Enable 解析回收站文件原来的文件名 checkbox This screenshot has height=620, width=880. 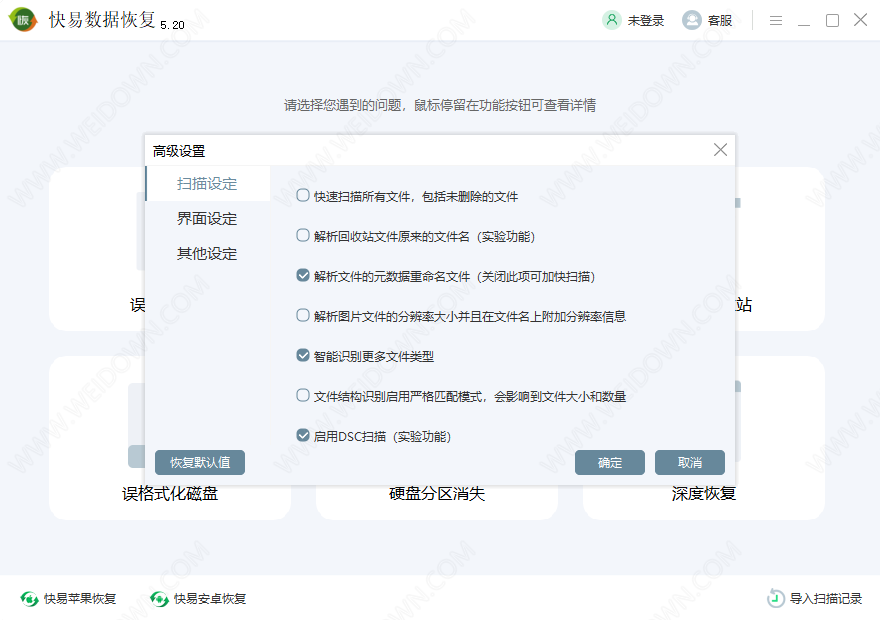coord(303,235)
